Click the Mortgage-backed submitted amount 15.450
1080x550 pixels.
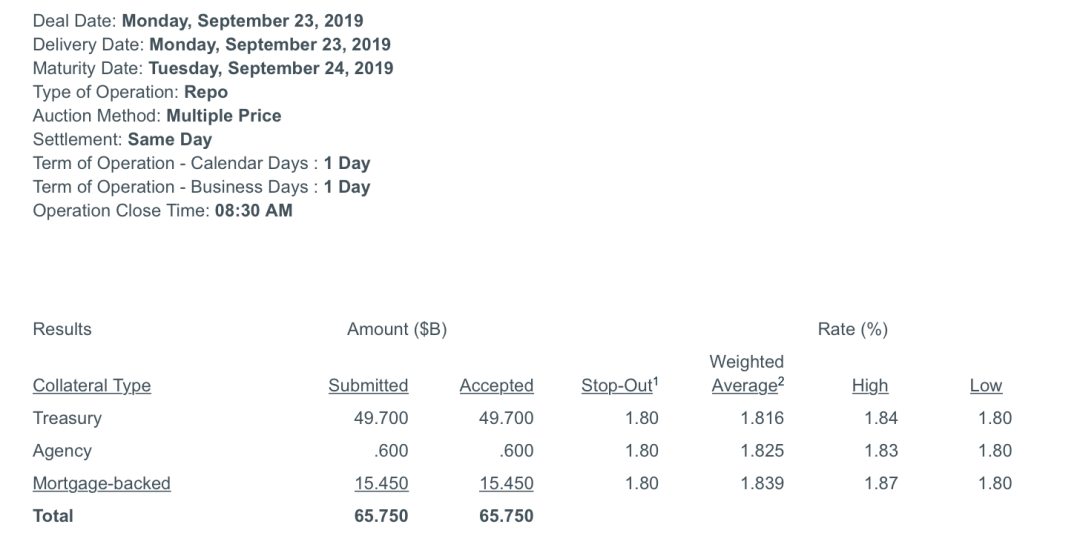tap(381, 483)
